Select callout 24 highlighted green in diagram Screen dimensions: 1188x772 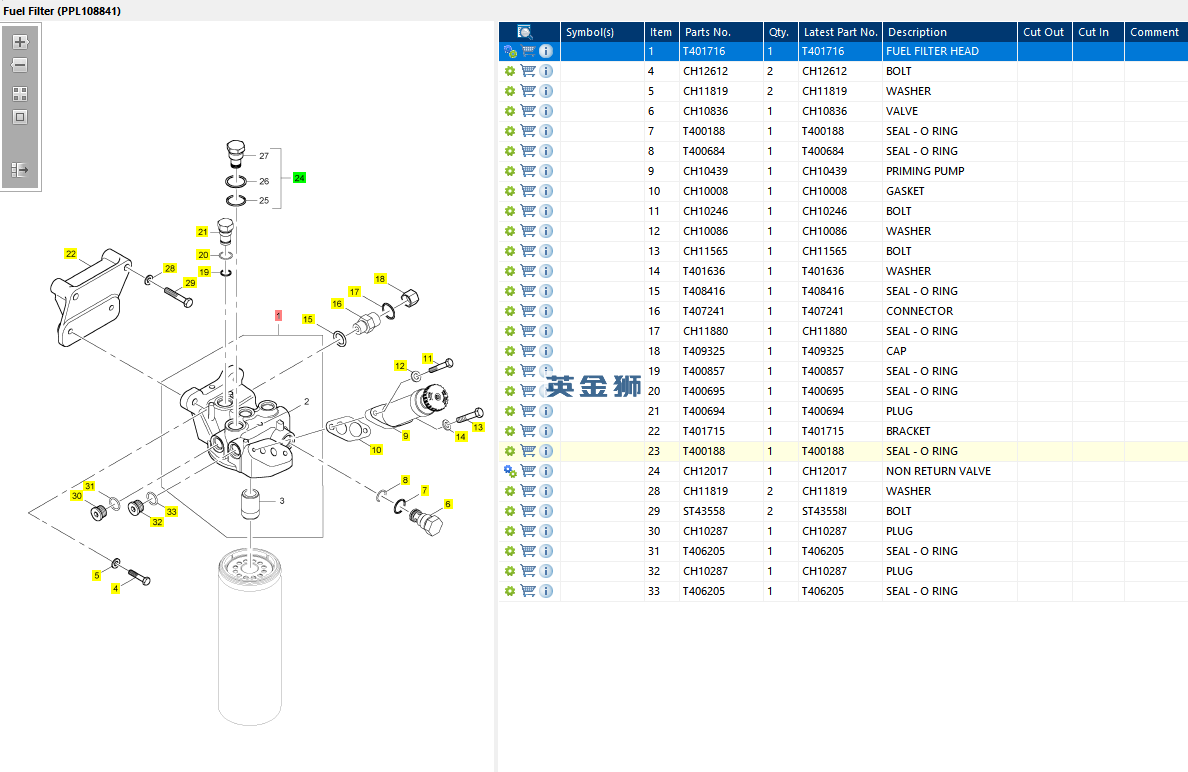299,178
